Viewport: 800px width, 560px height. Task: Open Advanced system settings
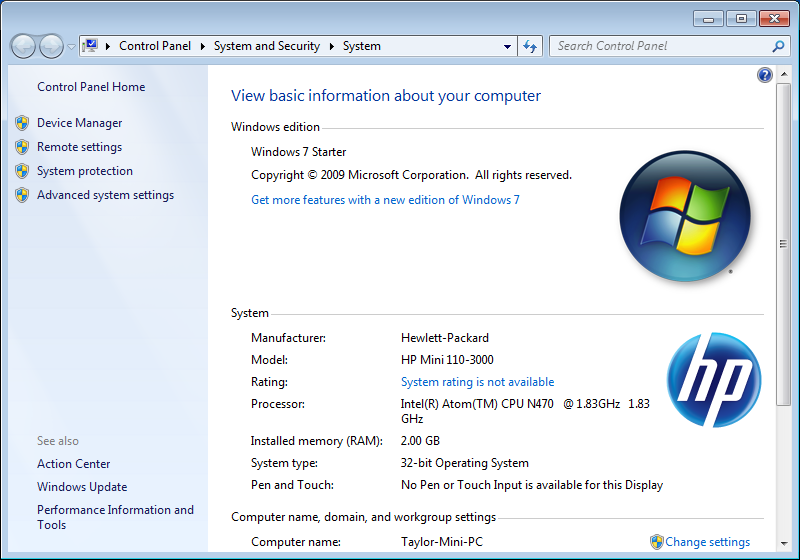pyautogui.click(x=105, y=195)
